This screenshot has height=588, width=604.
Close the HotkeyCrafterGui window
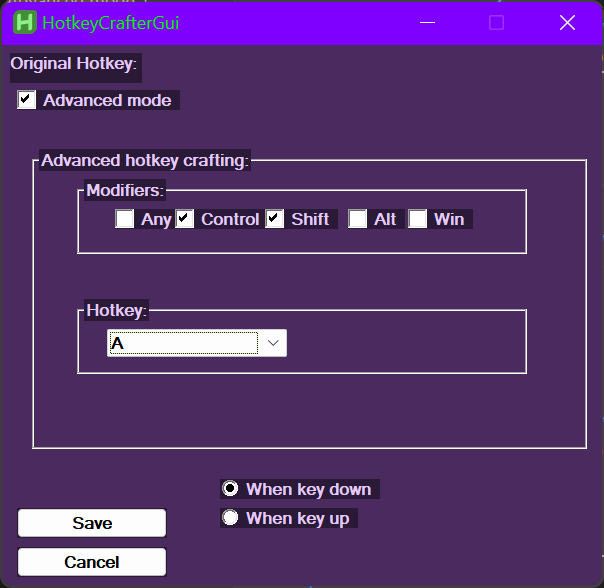click(567, 22)
